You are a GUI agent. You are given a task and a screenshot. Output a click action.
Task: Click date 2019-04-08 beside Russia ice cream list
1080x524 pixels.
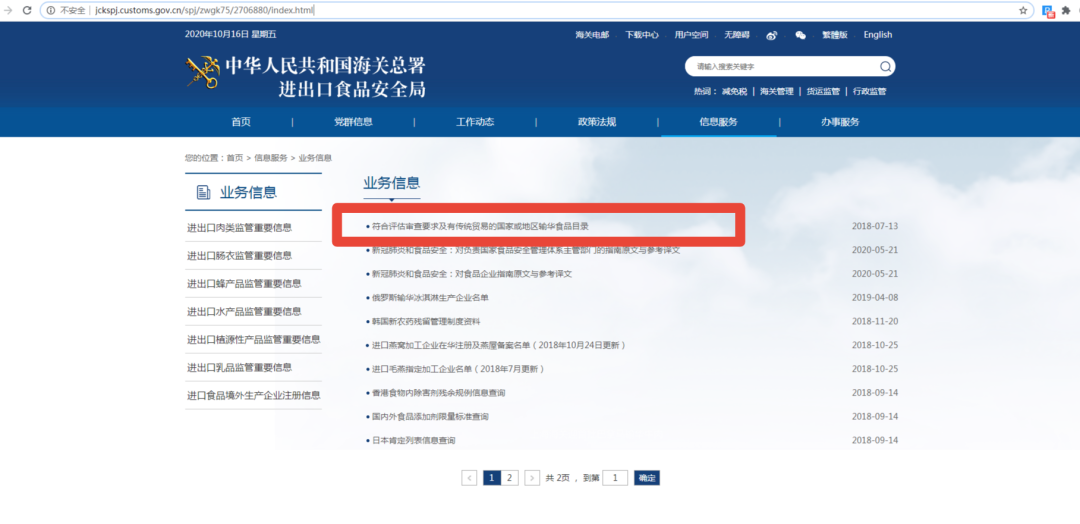pyautogui.click(x=875, y=297)
